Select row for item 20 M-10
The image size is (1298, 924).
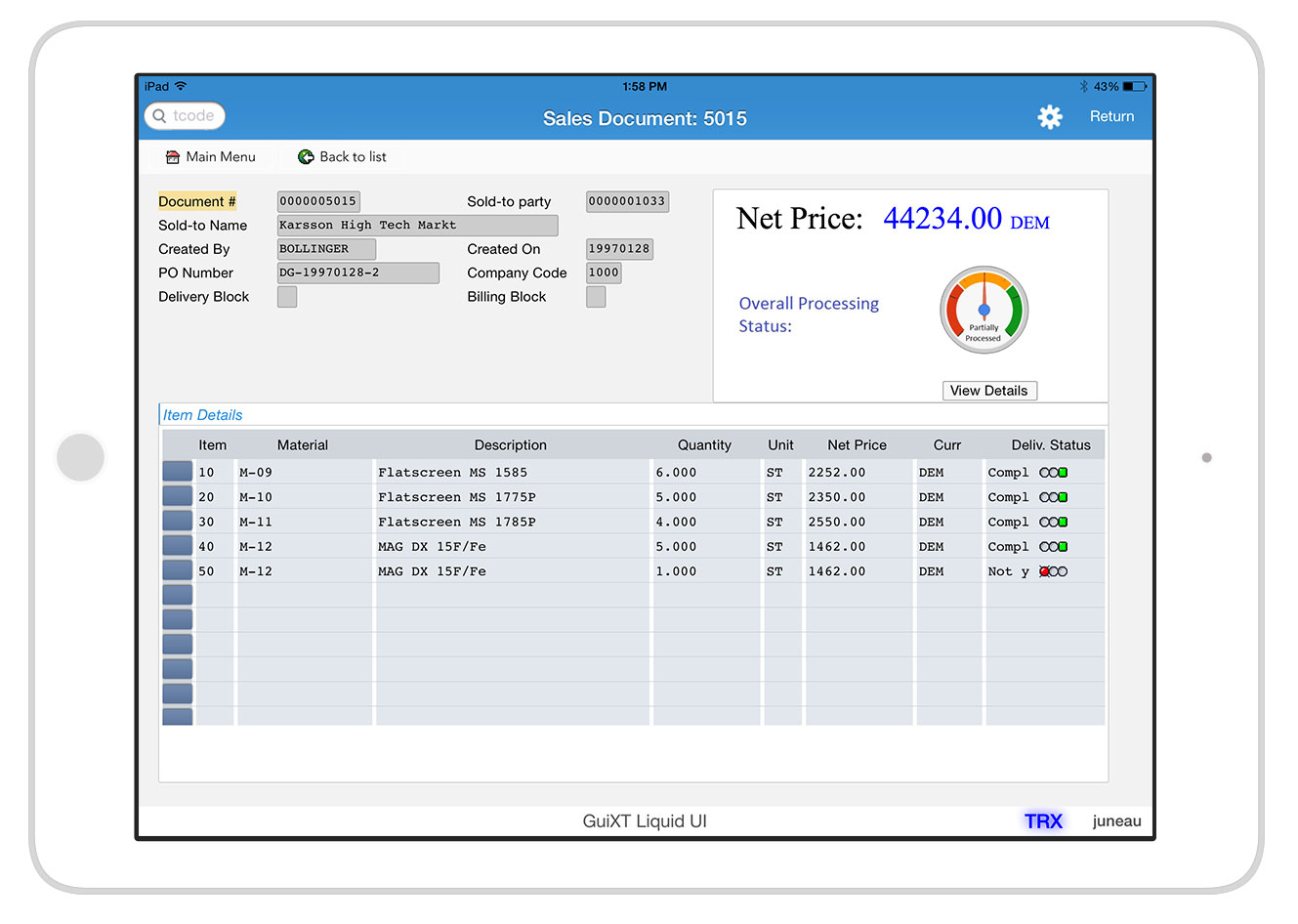click(178, 497)
